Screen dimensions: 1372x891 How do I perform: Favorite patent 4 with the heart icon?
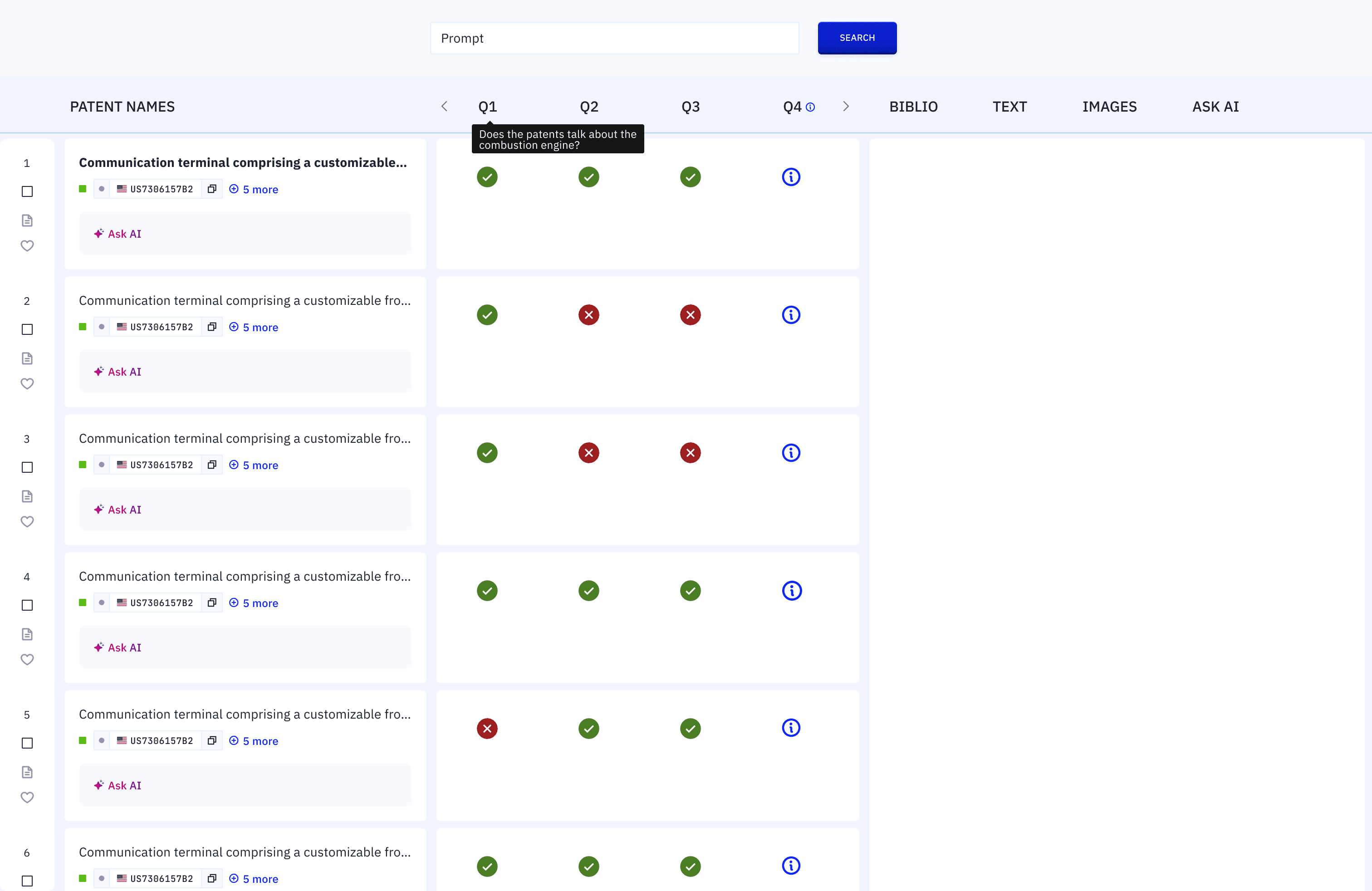coord(27,659)
